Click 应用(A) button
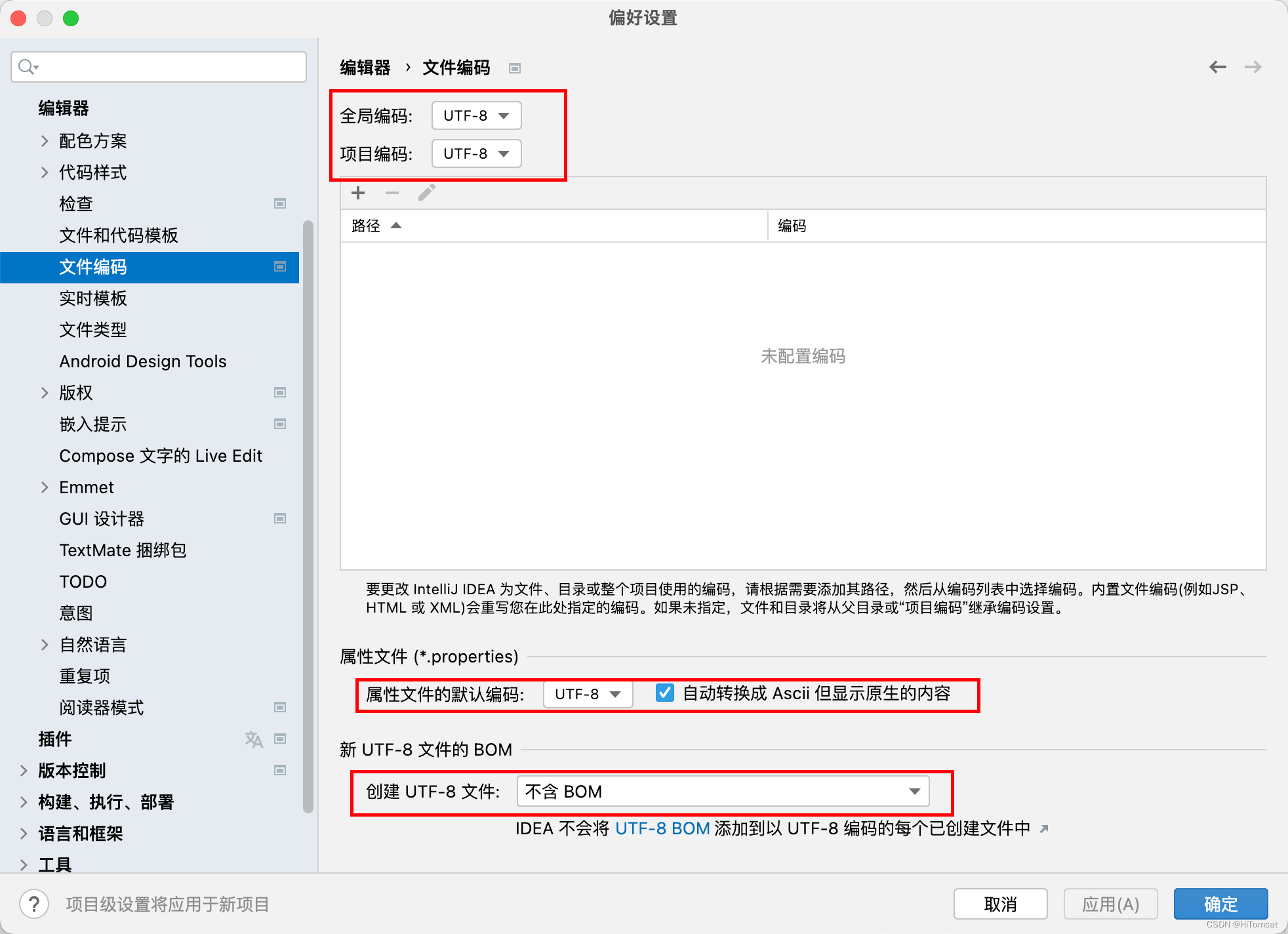 pyautogui.click(x=1110, y=904)
